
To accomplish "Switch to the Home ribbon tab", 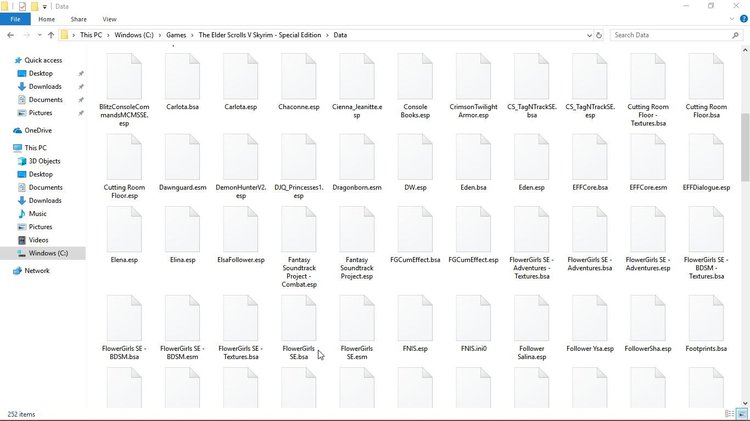I will (x=46, y=19).
